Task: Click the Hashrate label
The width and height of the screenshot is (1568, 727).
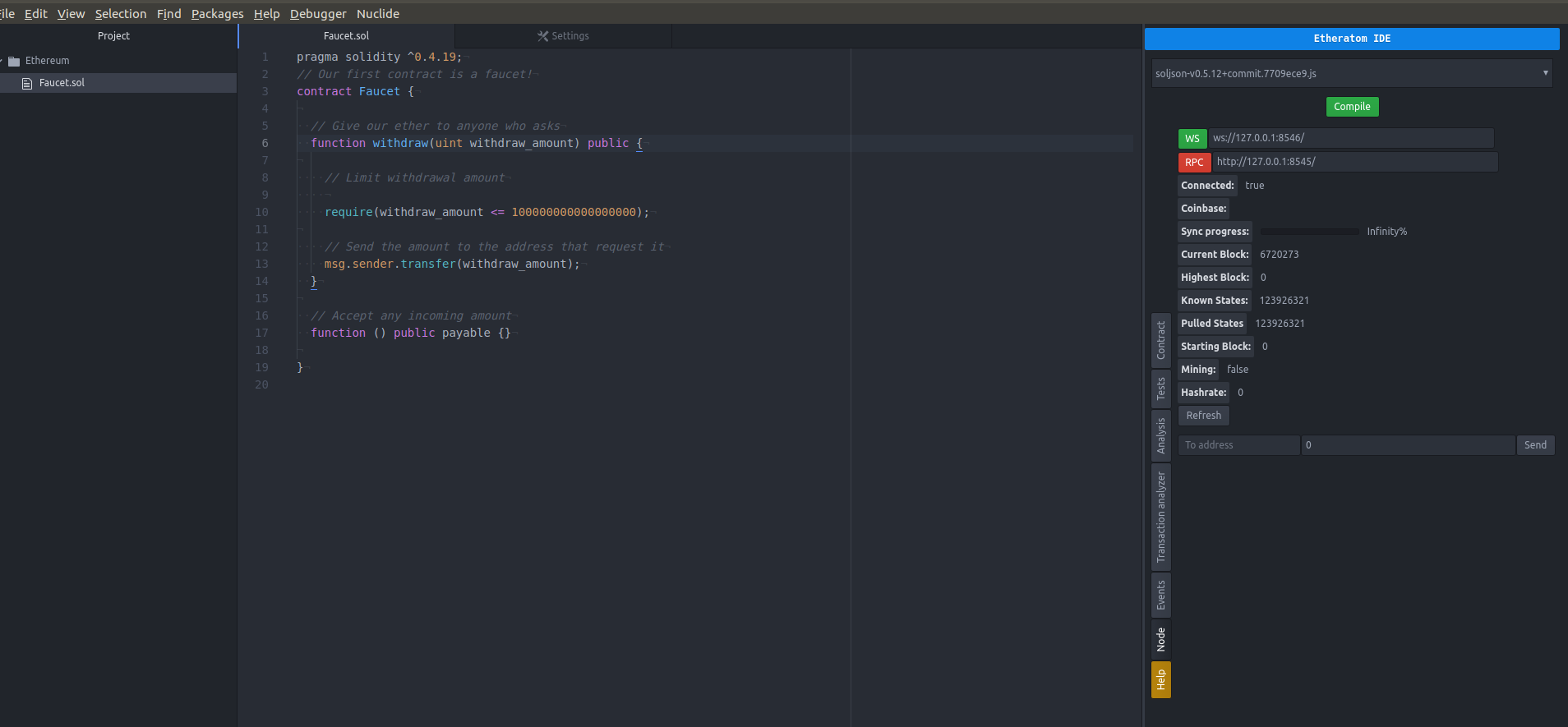Action: 1204,393
